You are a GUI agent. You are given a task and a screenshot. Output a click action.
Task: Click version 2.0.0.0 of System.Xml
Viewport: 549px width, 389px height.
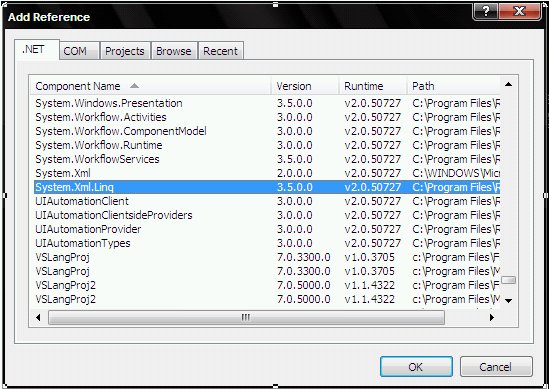294,173
